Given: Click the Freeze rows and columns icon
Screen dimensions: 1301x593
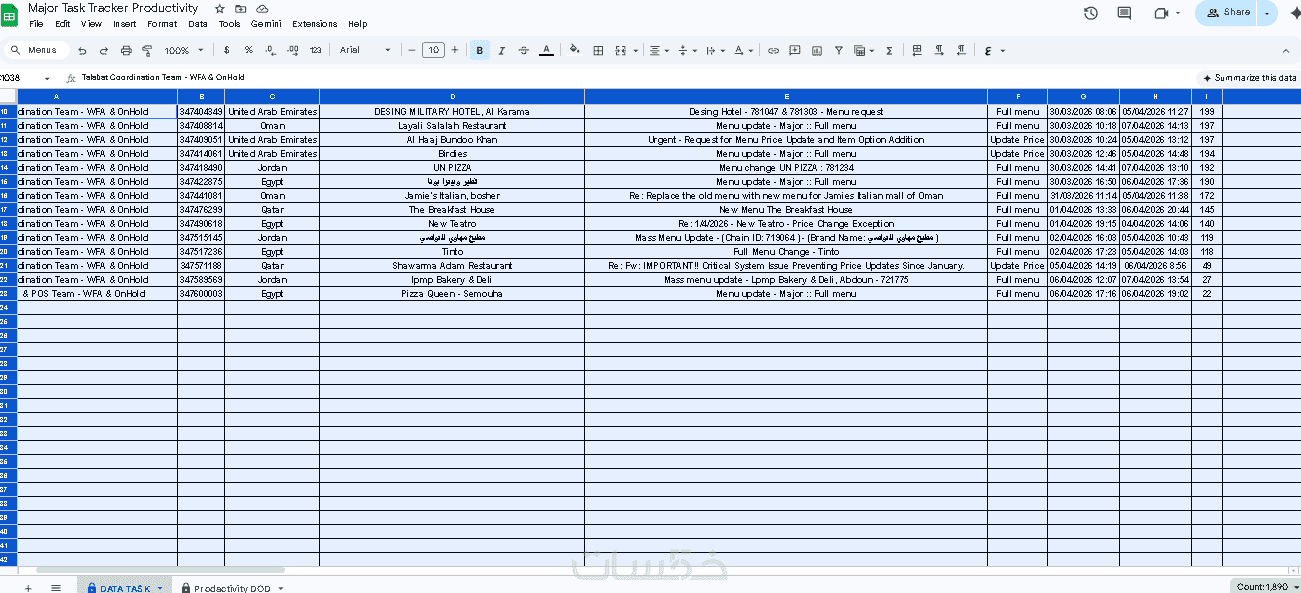Looking at the screenshot, I should point(917,50).
